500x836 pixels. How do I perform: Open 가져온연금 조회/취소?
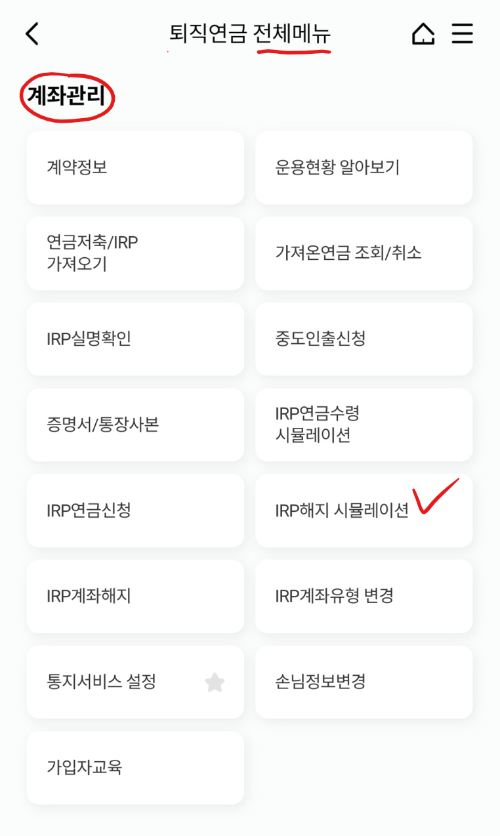point(364,253)
